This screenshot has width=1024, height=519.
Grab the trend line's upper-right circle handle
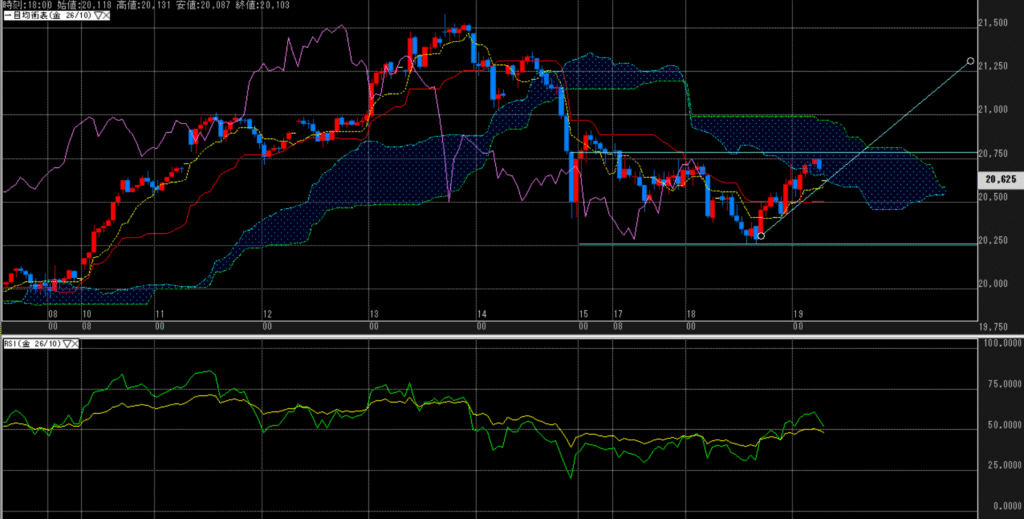(x=970, y=61)
